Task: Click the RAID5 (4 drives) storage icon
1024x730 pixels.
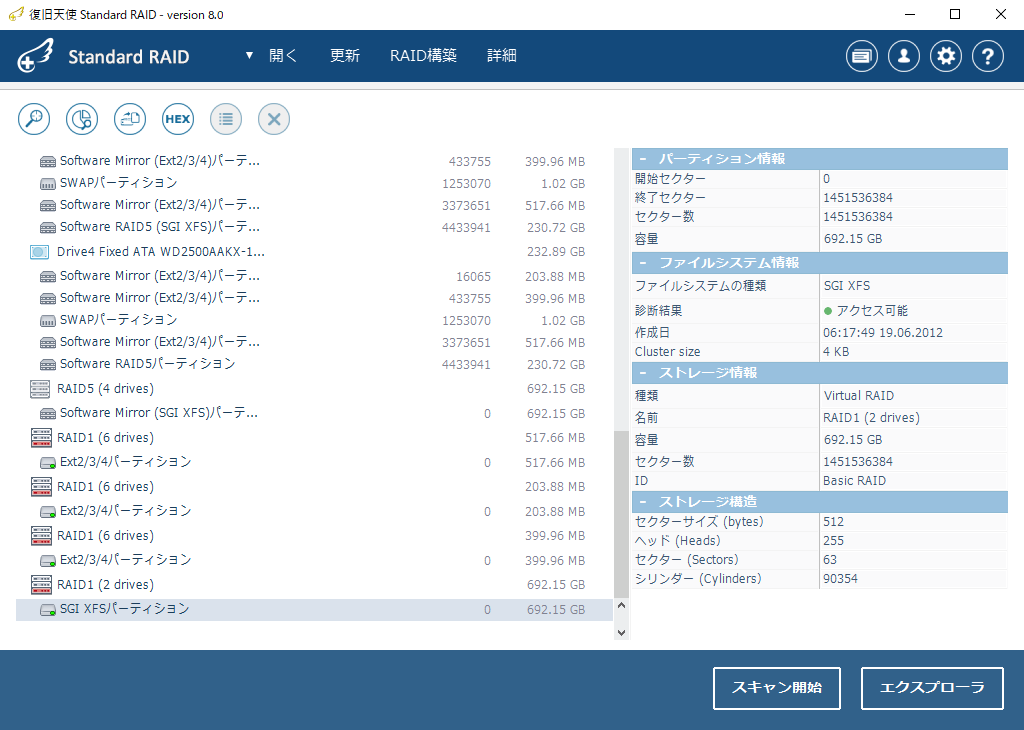Action: [x=40, y=389]
